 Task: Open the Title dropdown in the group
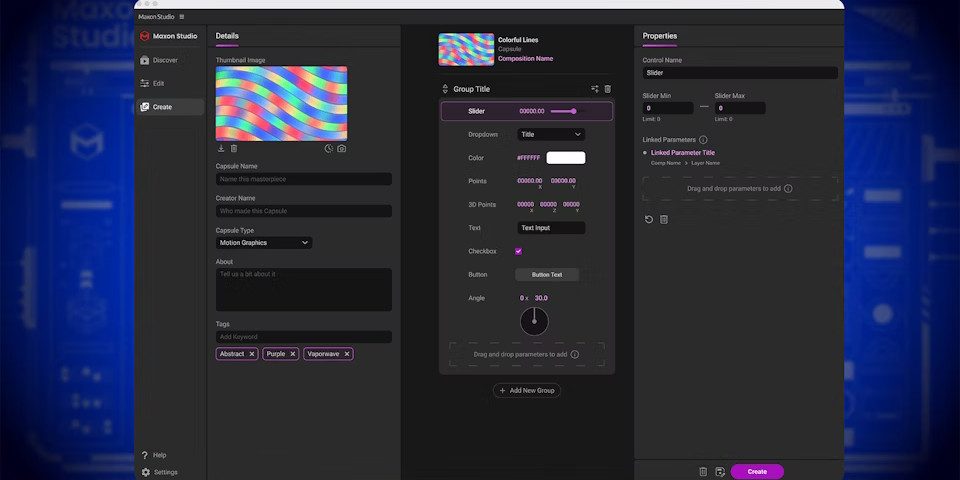(551, 134)
